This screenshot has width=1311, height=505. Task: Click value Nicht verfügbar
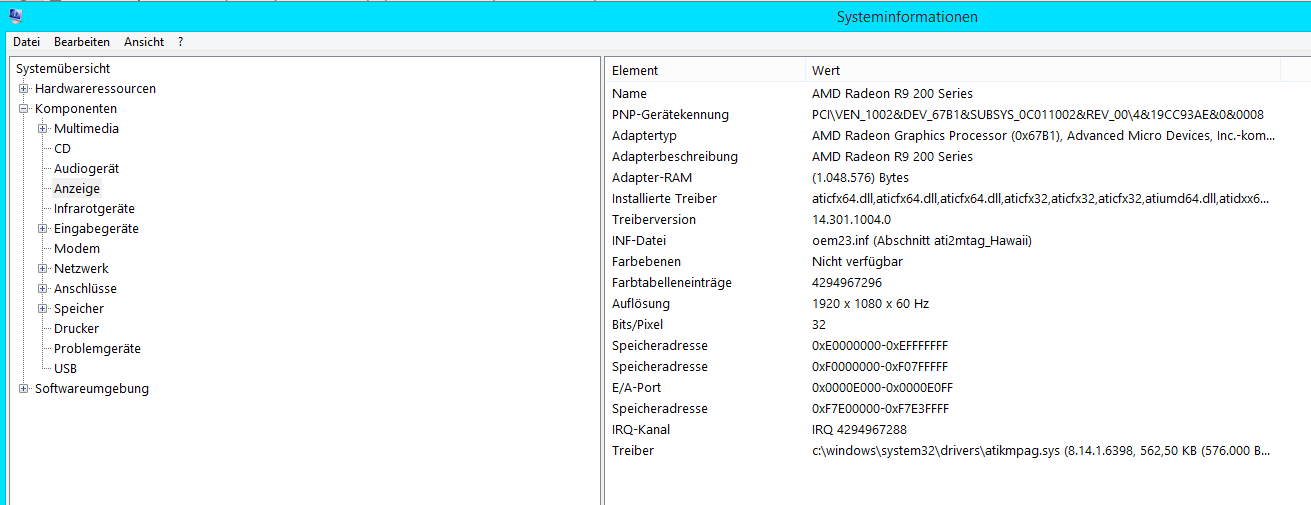pos(857,262)
